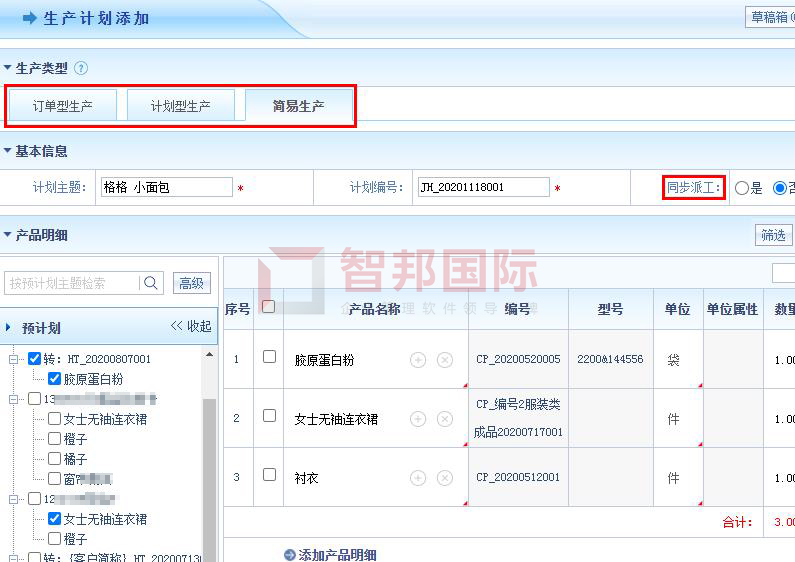Click the arrow icon beside 添加产品明细
Image resolution: width=795 pixels, height=562 pixels.
(290, 555)
